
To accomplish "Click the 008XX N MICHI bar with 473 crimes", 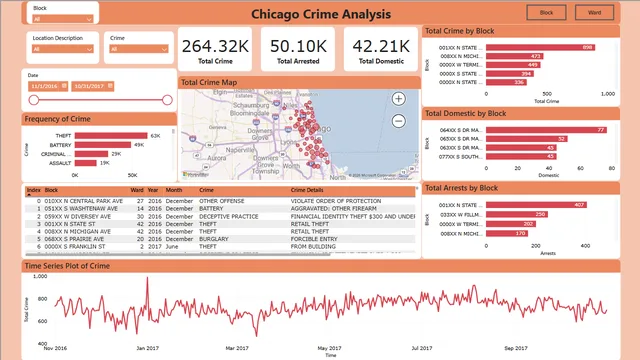I will pyautogui.click(x=514, y=56).
